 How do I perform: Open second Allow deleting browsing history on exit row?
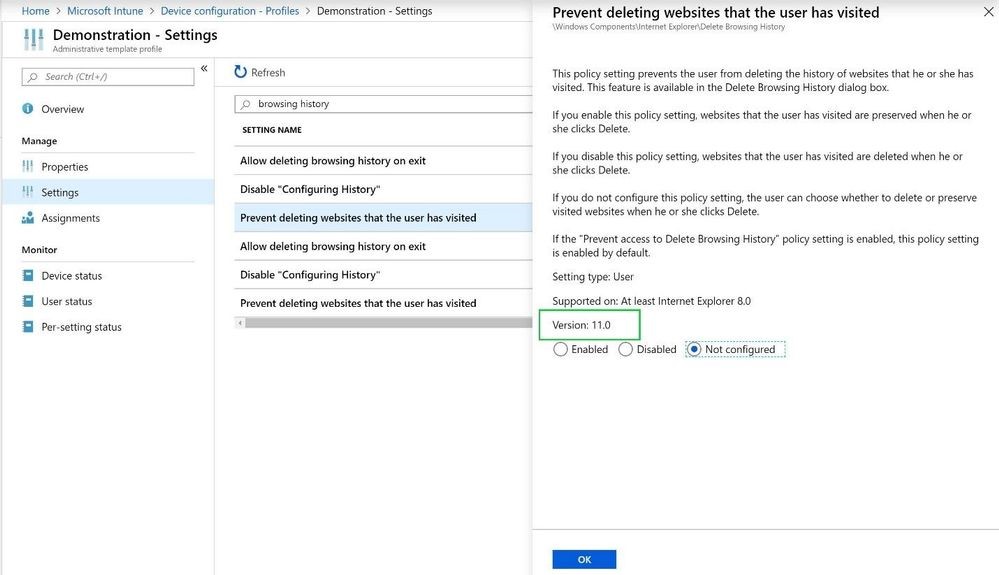point(384,246)
